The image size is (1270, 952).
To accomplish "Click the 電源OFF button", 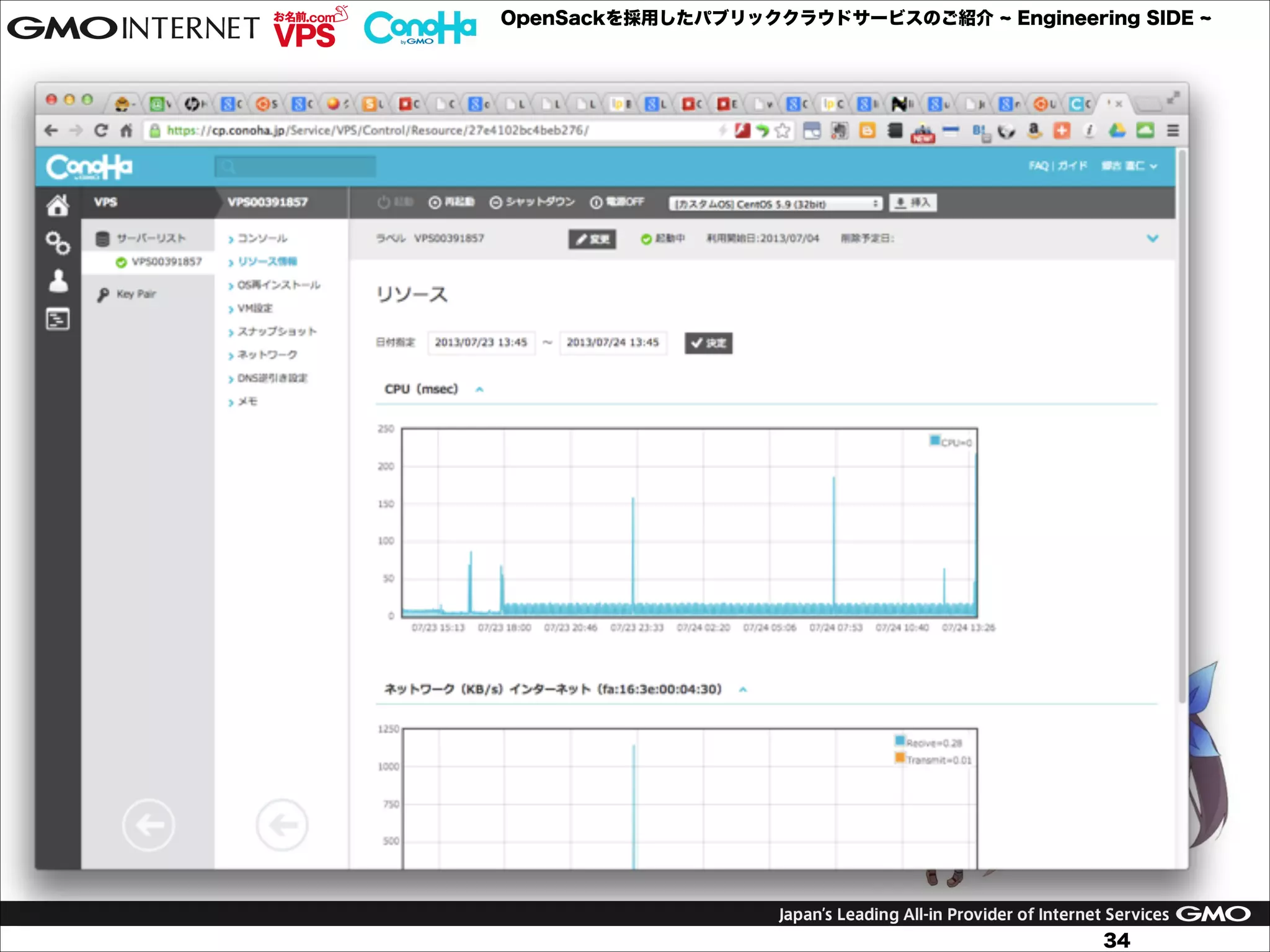I will (x=617, y=202).
